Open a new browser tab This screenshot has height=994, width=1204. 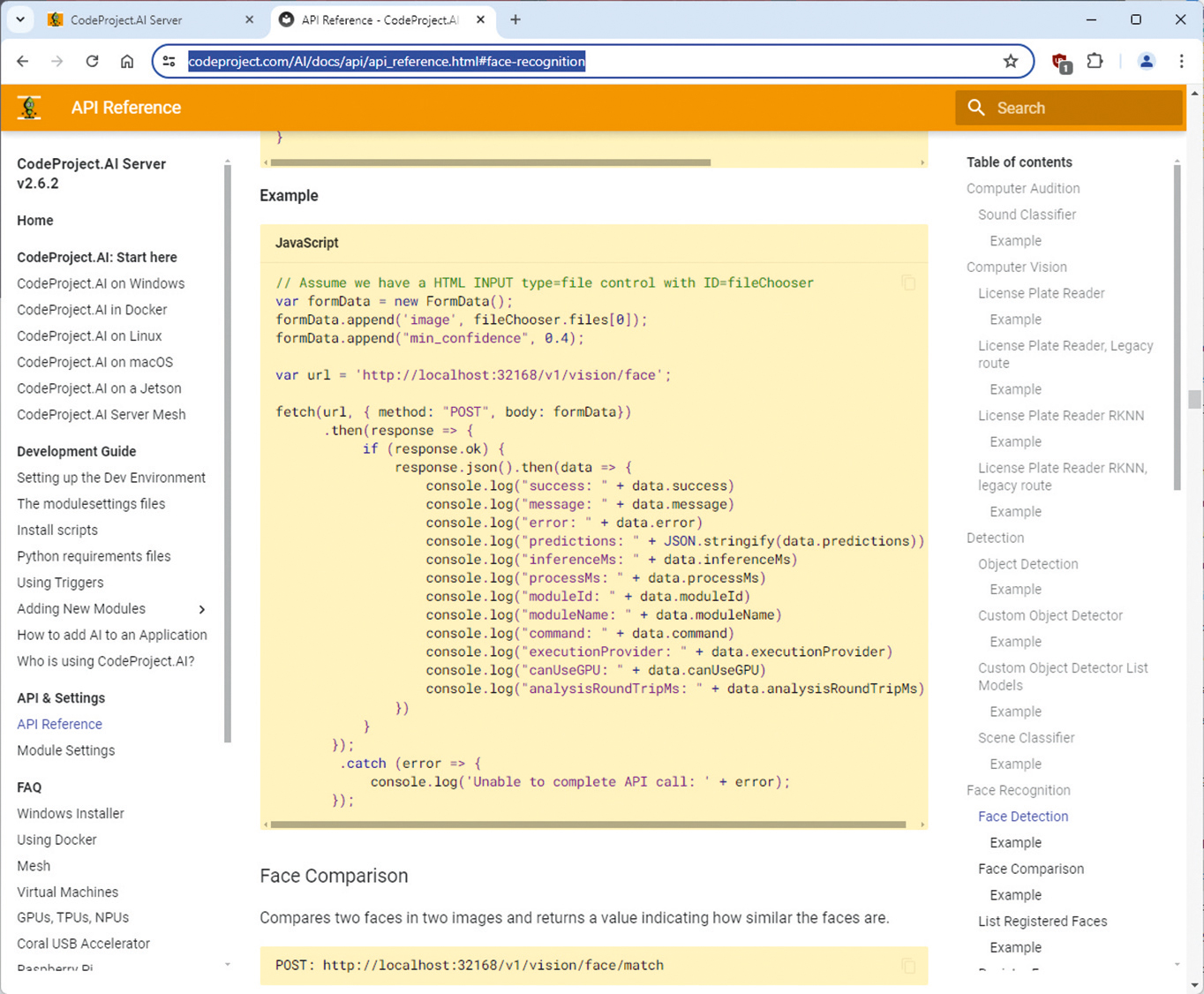[x=515, y=19]
